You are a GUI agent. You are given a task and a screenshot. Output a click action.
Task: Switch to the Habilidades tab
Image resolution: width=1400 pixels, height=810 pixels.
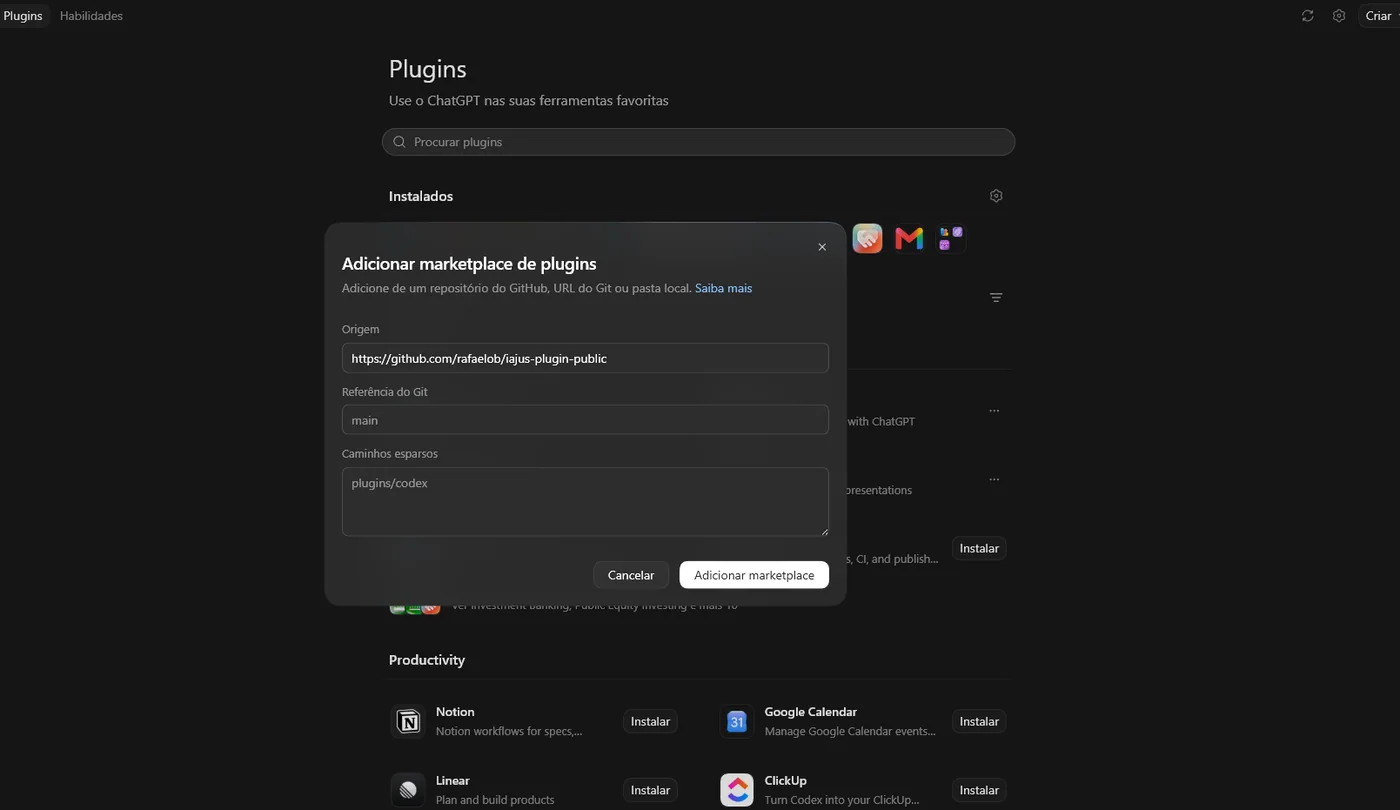click(x=91, y=16)
